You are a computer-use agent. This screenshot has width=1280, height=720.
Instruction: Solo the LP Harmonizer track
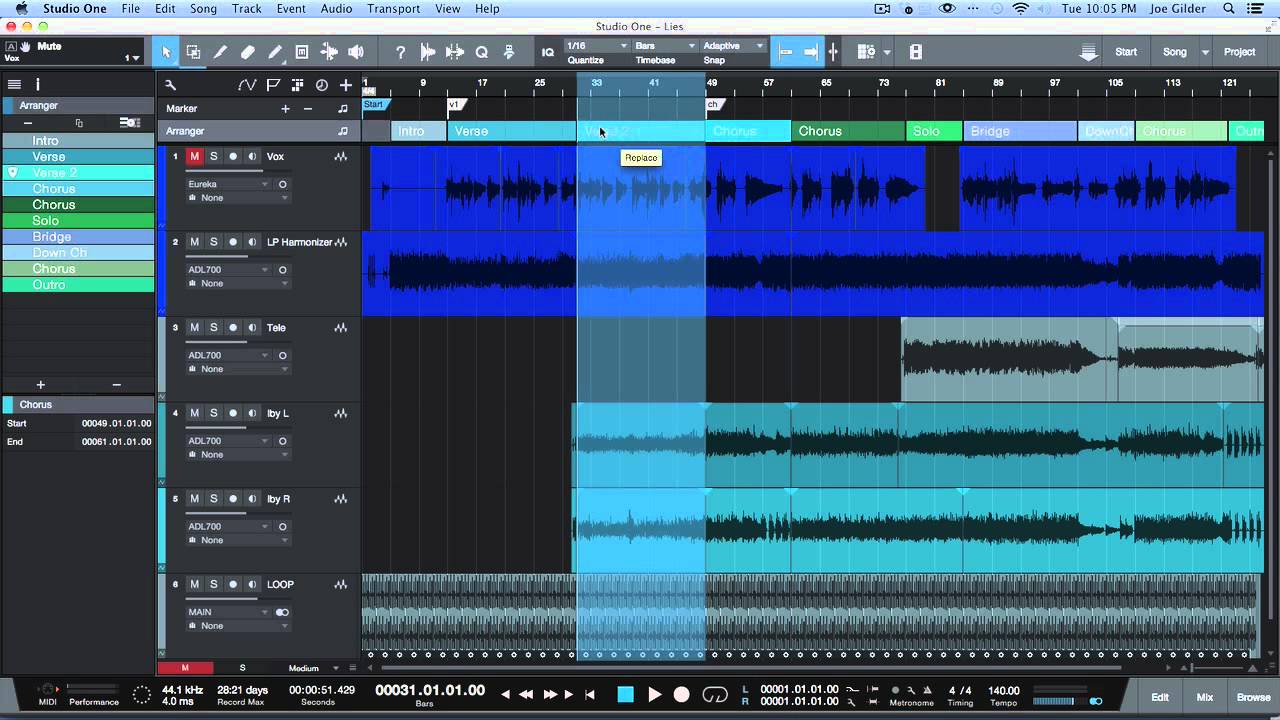213,242
